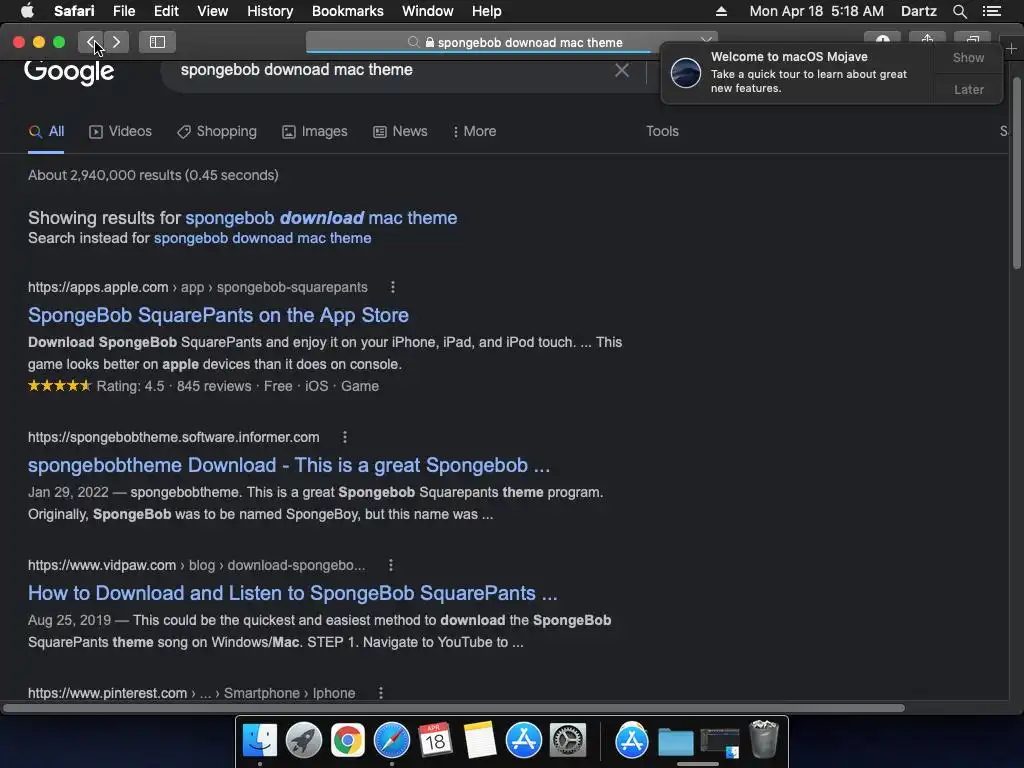Switch to the Shopping results tab

[217, 131]
